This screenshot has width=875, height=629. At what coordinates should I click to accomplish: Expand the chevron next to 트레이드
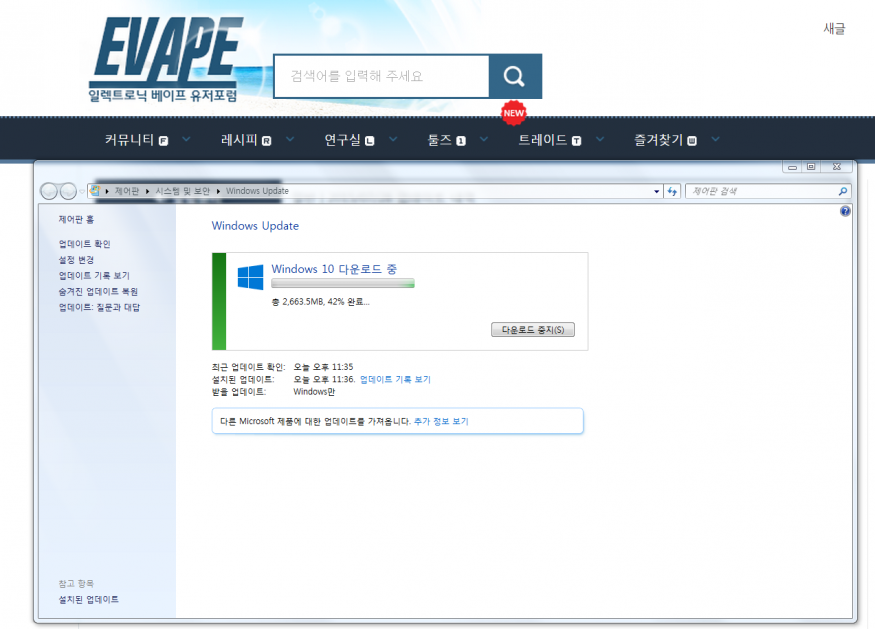point(600,139)
